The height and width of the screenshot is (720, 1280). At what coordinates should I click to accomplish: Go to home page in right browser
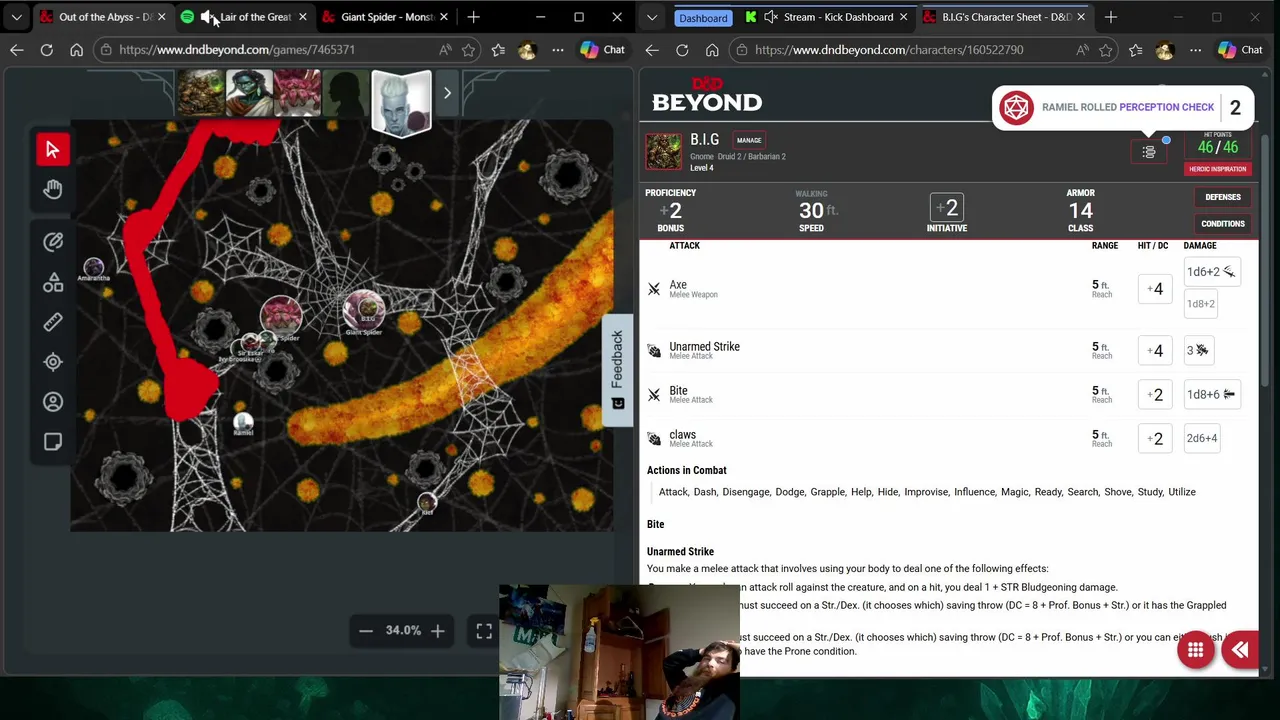[712, 50]
